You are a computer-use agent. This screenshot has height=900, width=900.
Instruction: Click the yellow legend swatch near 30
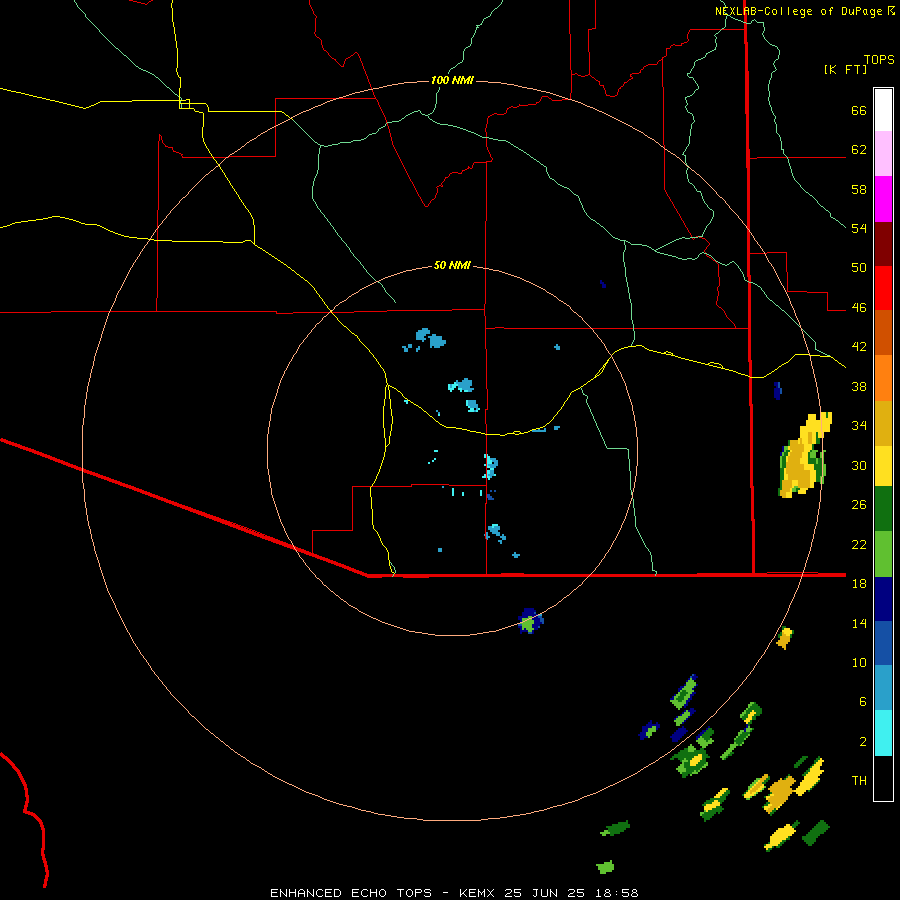click(x=883, y=466)
